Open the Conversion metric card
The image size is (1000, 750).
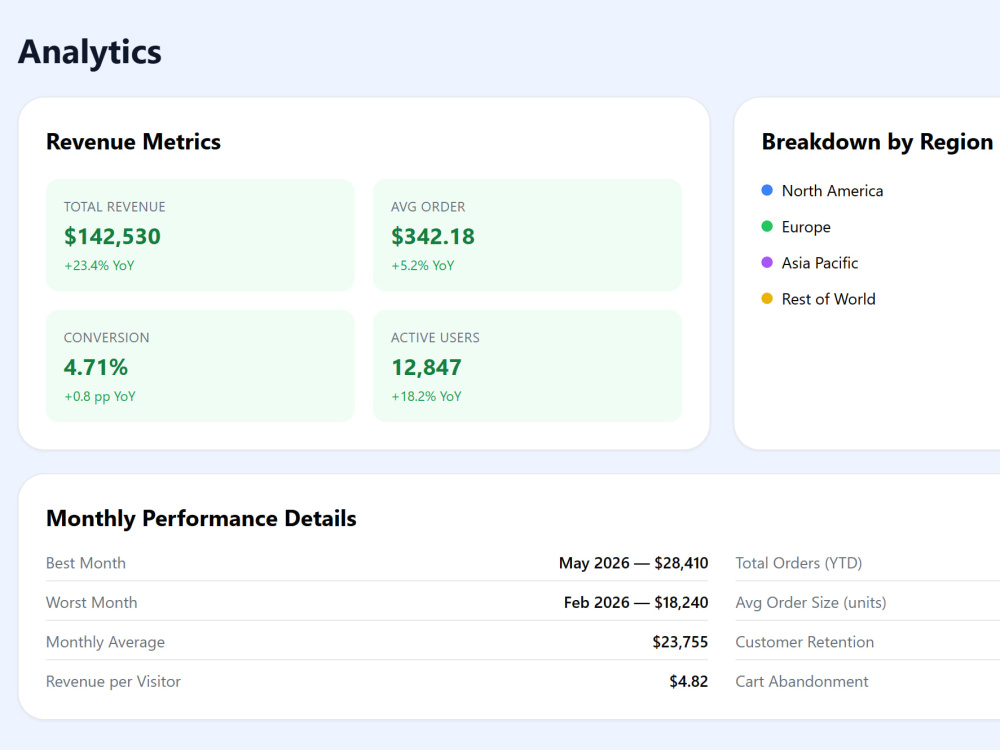point(200,366)
